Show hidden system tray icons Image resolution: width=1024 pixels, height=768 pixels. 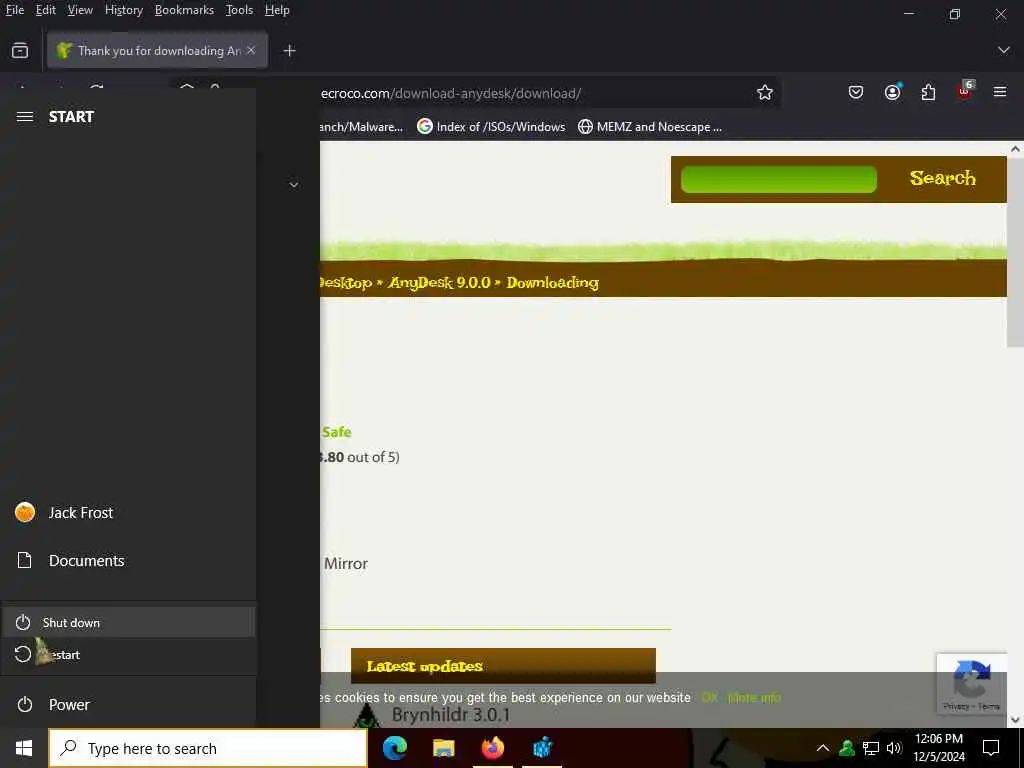pos(823,748)
